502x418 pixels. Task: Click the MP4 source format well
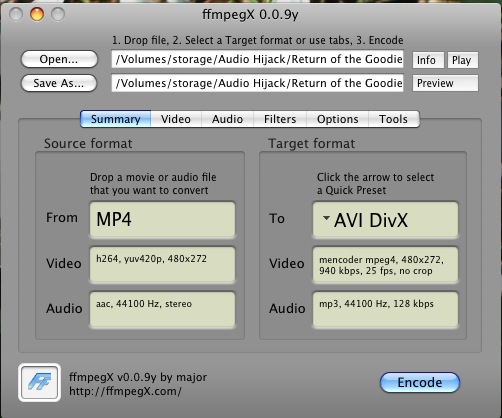click(162, 219)
